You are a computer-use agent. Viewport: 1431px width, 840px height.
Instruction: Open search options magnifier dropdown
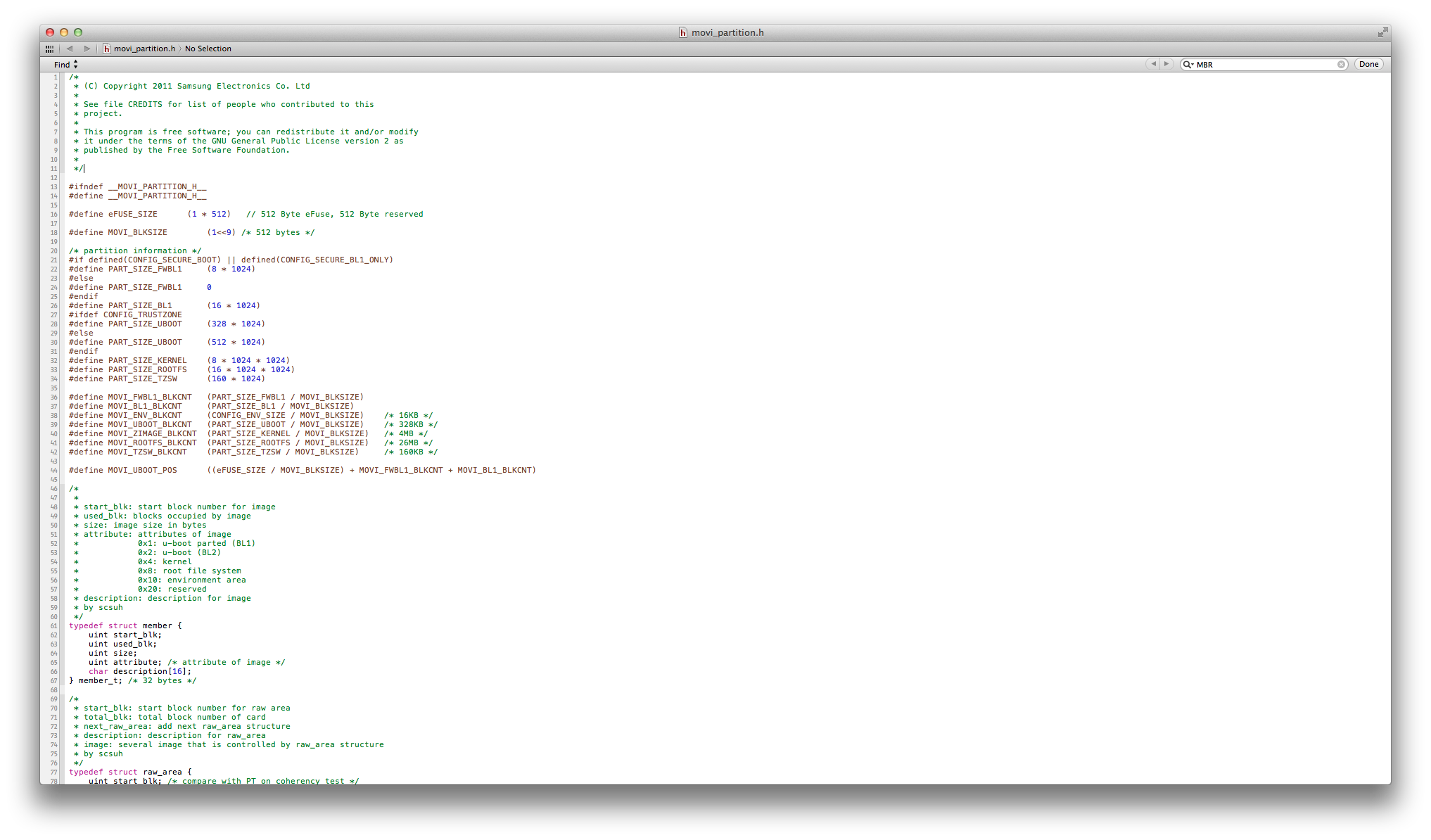1188,64
